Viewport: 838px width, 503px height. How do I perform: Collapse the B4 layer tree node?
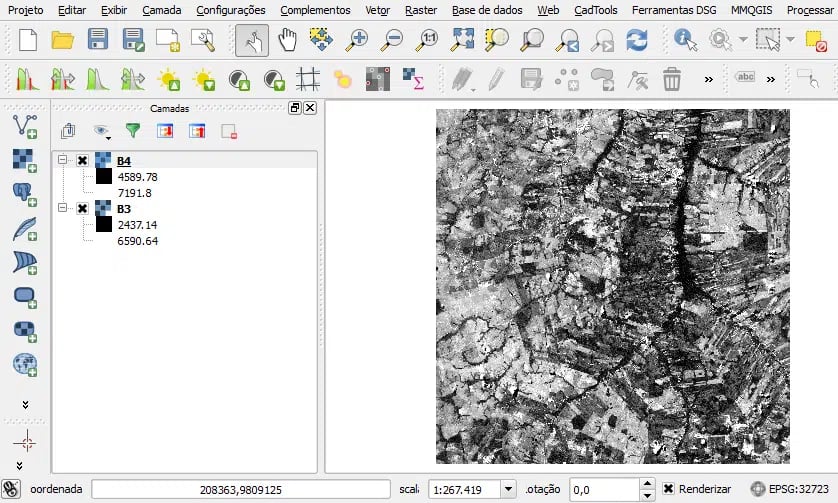[x=63, y=160]
